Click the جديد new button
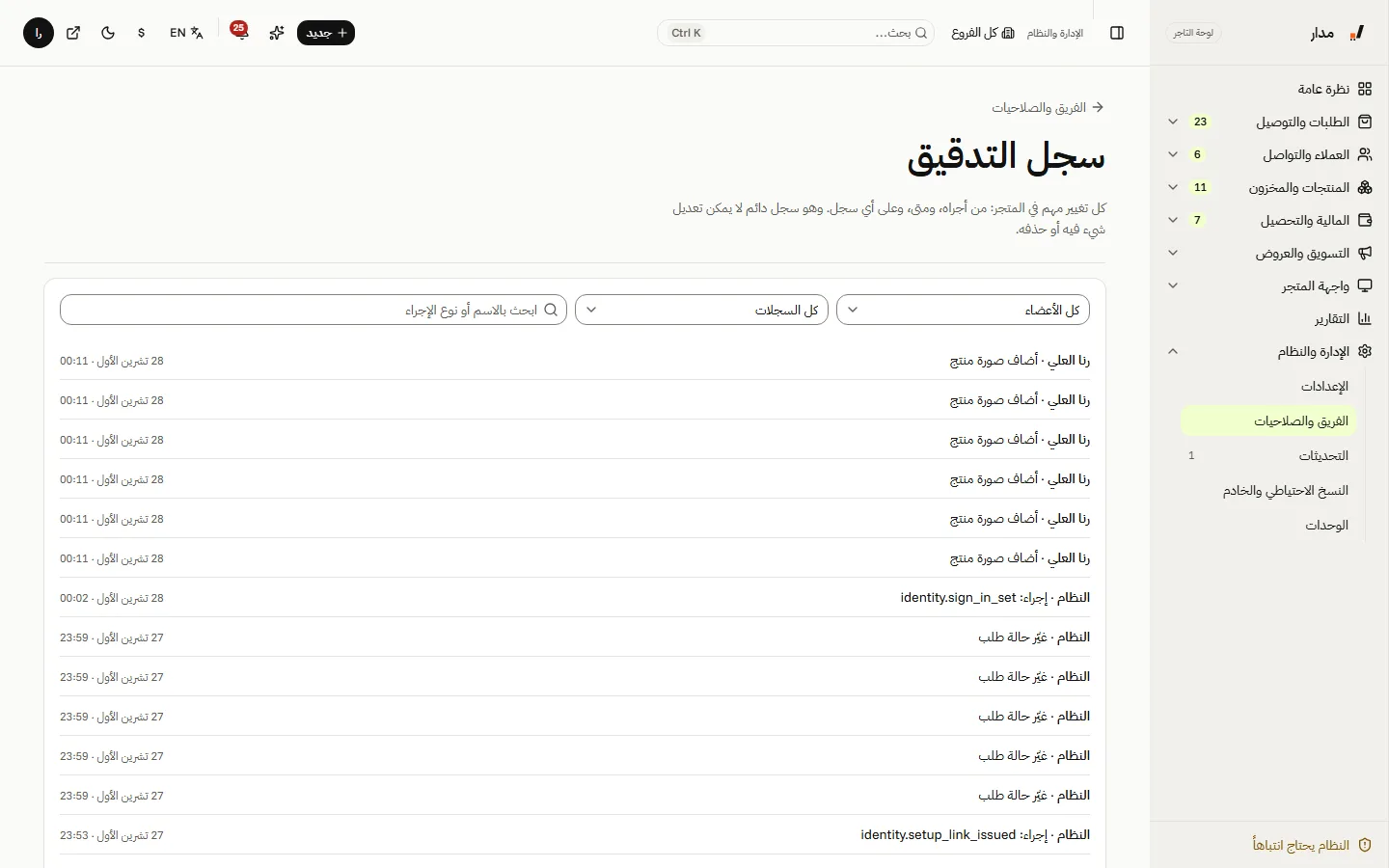Viewport: 1389px width, 868px height. pos(326,33)
